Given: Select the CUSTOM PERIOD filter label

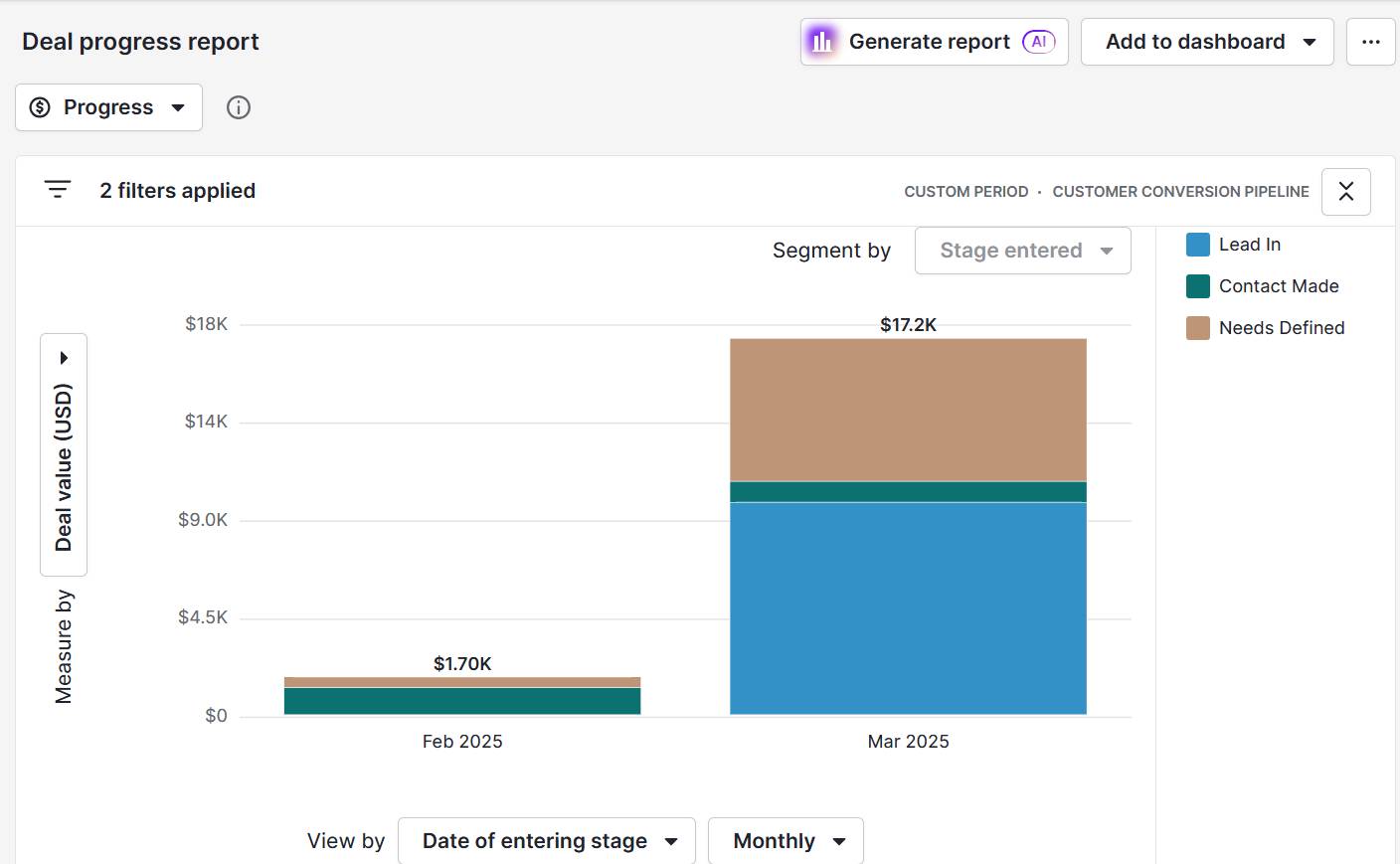Looking at the screenshot, I should click(x=965, y=191).
